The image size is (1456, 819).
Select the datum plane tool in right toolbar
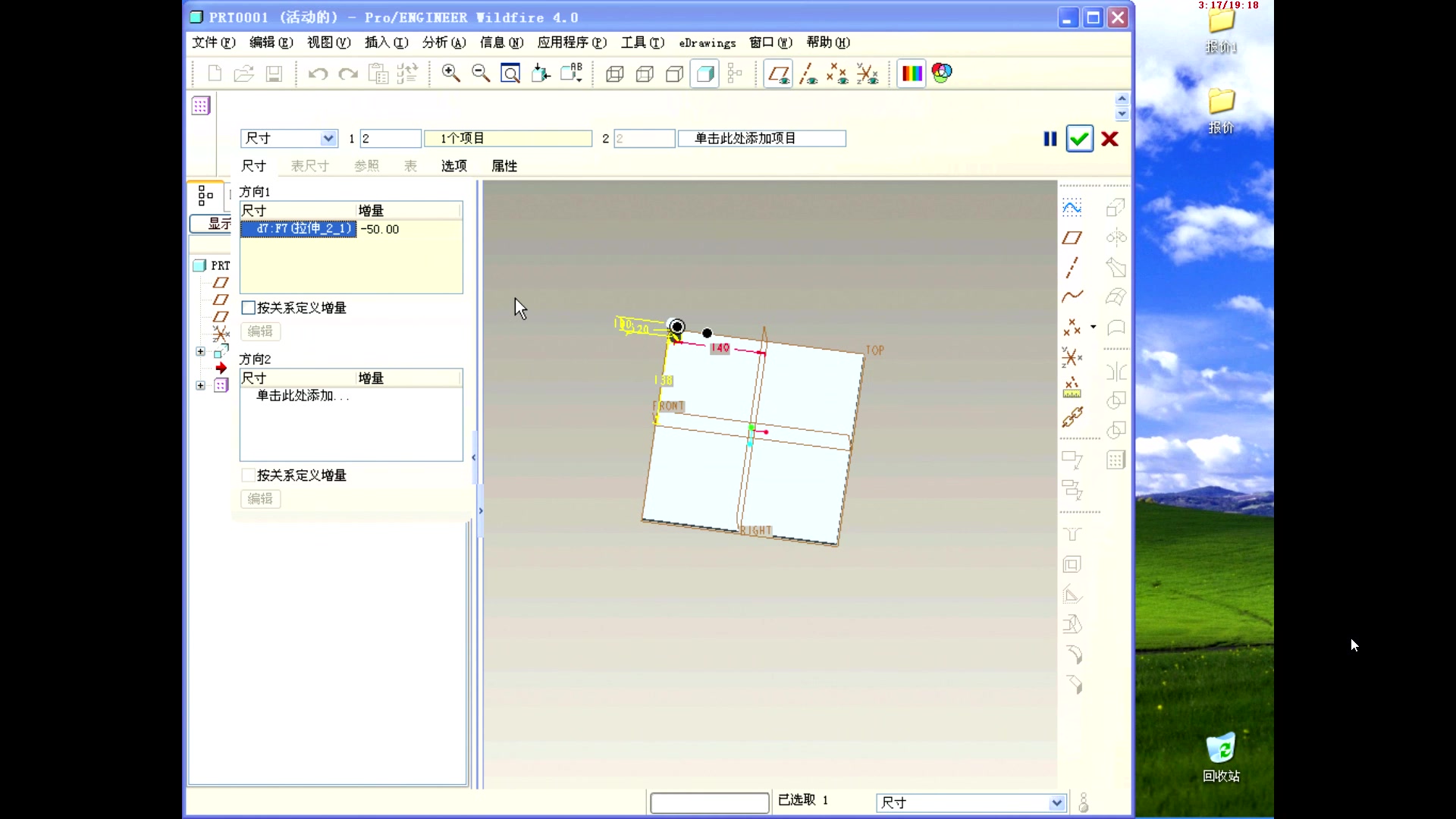point(1072,238)
